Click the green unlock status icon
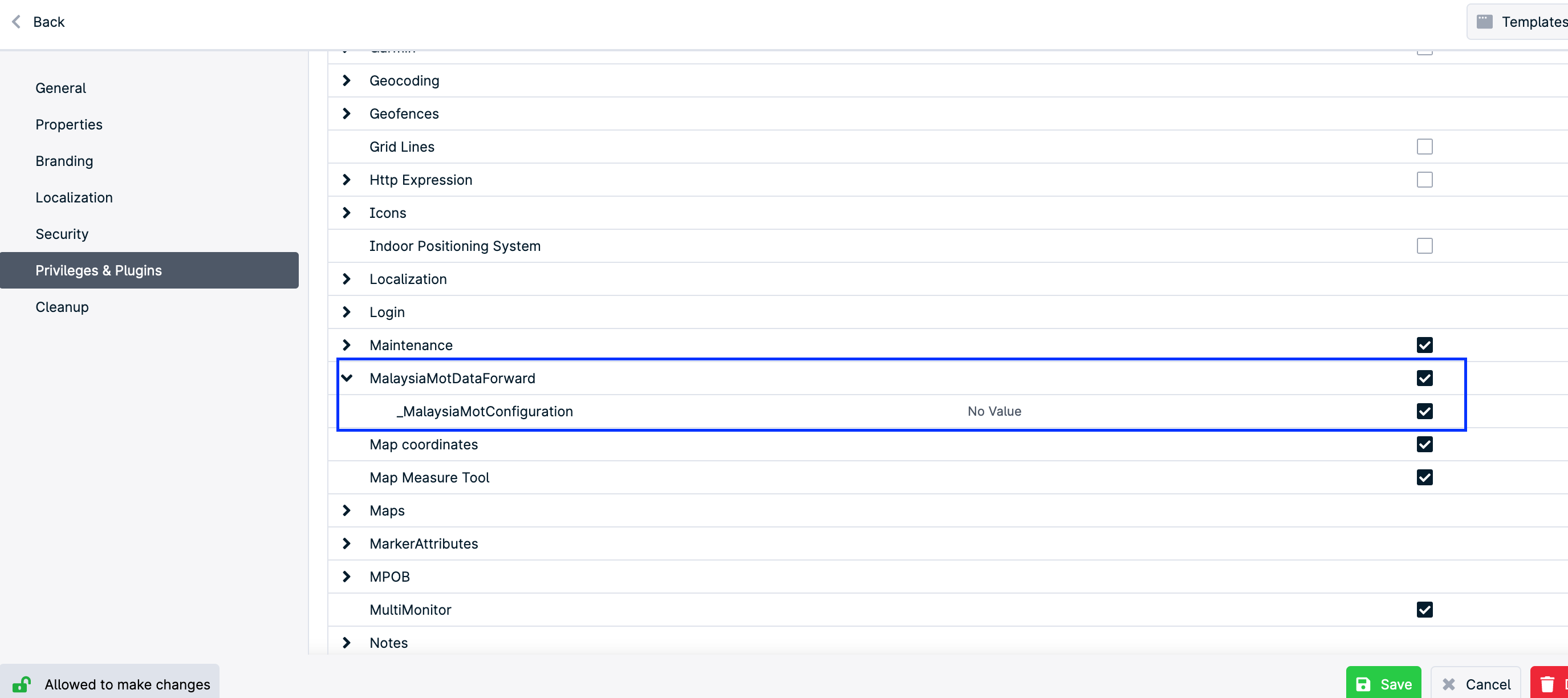Image resolution: width=1568 pixels, height=698 pixels. coord(21,684)
